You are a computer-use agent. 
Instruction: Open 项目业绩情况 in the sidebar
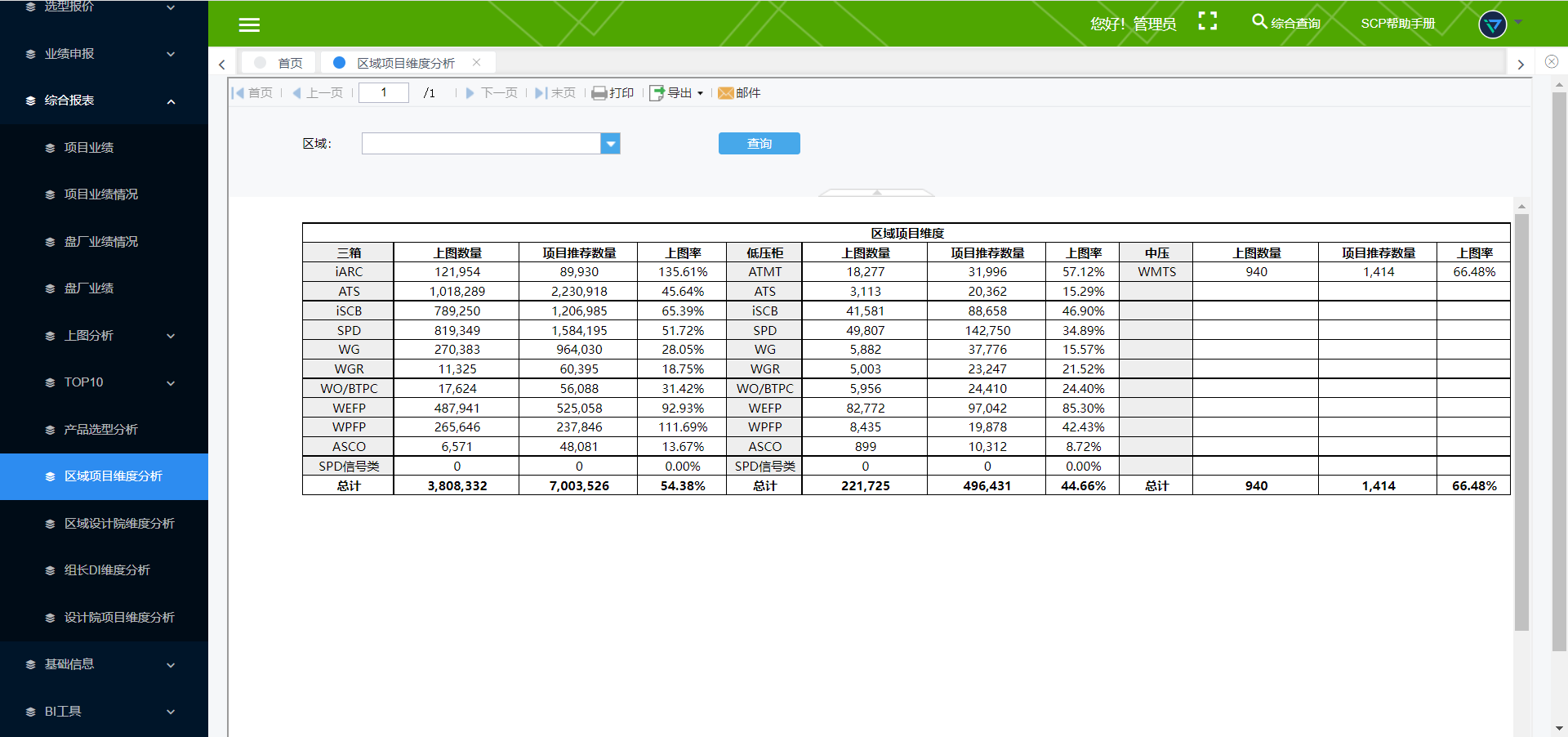[x=104, y=194]
